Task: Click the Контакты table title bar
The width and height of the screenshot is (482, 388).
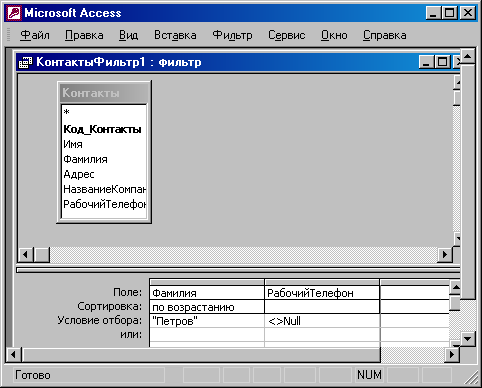Action: click(104, 93)
